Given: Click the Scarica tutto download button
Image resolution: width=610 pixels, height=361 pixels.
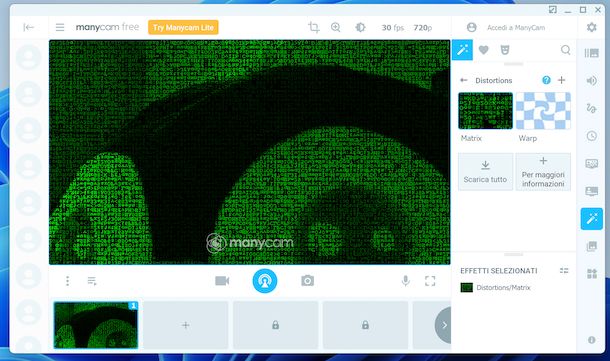Looking at the screenshot, I should point(485,172).
